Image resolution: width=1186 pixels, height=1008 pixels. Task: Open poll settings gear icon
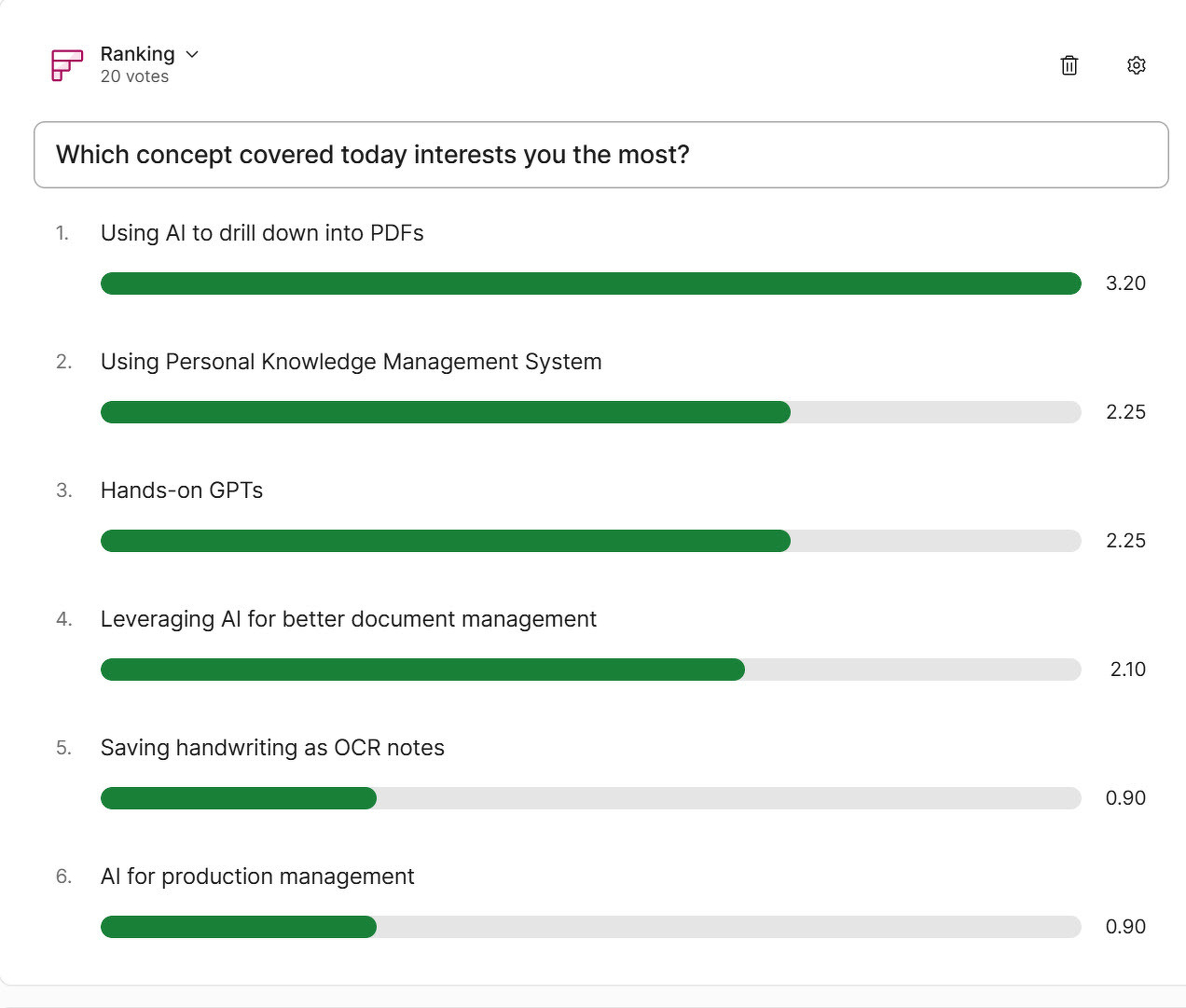pos(1136,65)
